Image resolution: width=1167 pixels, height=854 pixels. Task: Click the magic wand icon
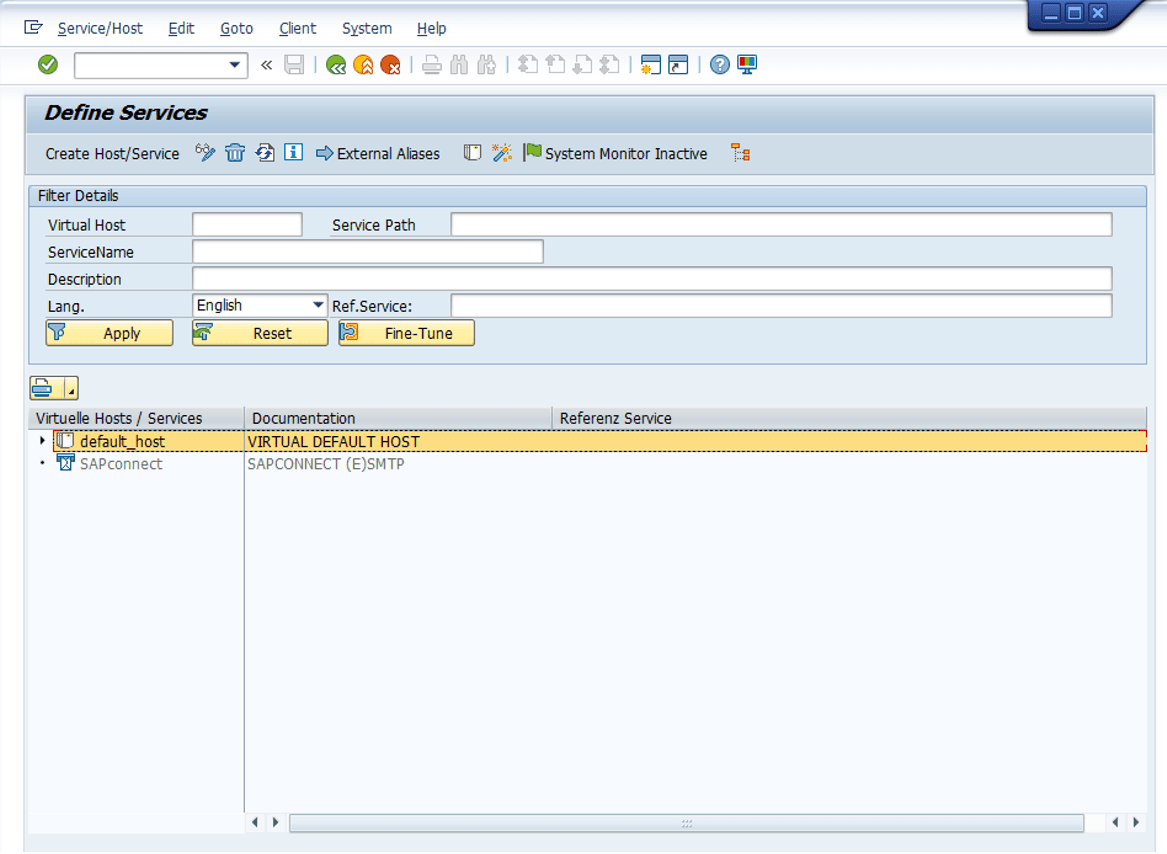click(502, 153)
